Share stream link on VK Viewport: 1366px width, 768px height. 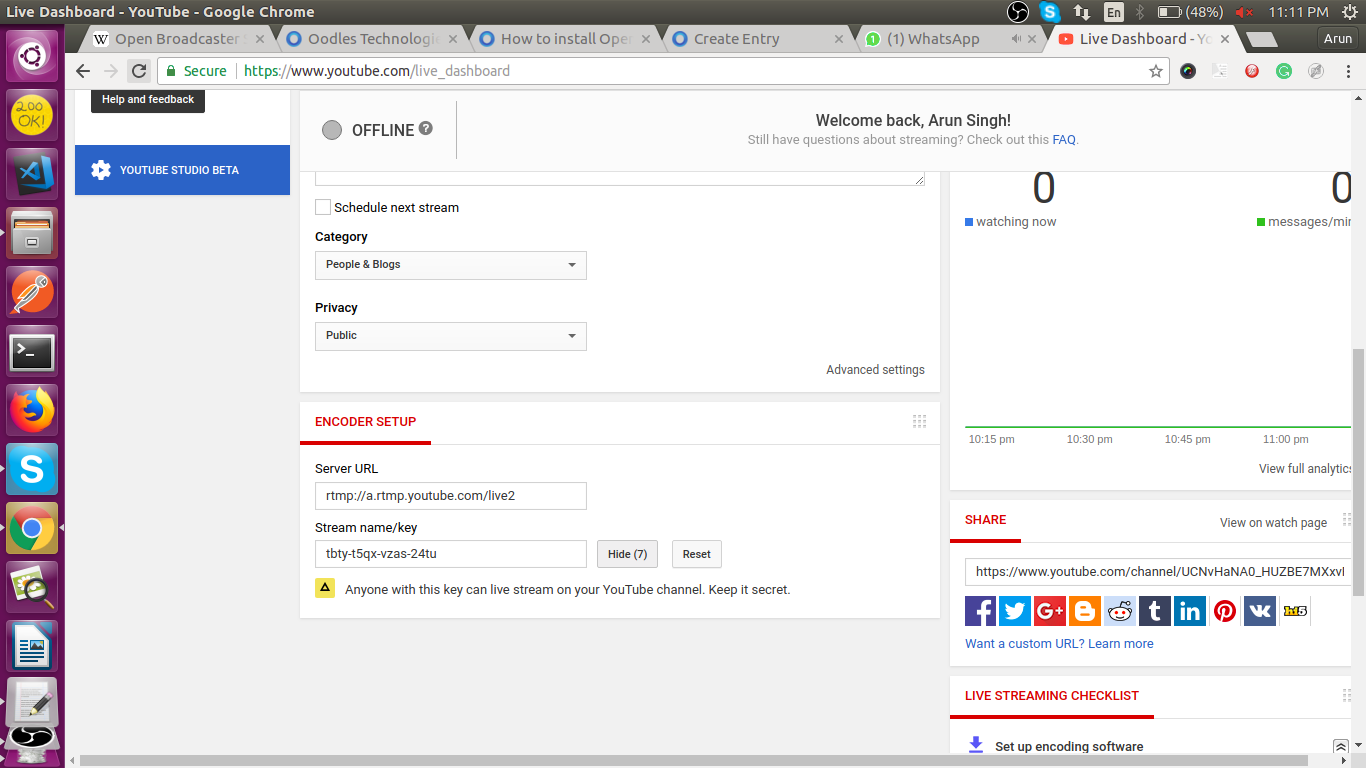pos(1260,611)
